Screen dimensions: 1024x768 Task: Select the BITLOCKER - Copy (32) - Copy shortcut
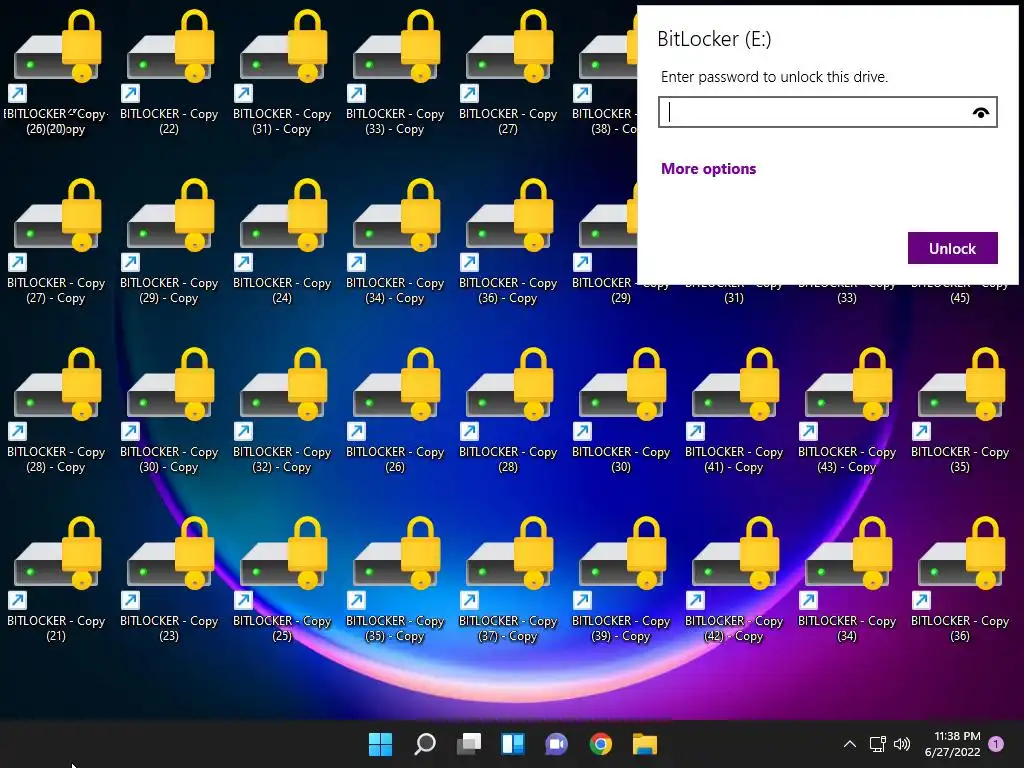tap(281, 409)
